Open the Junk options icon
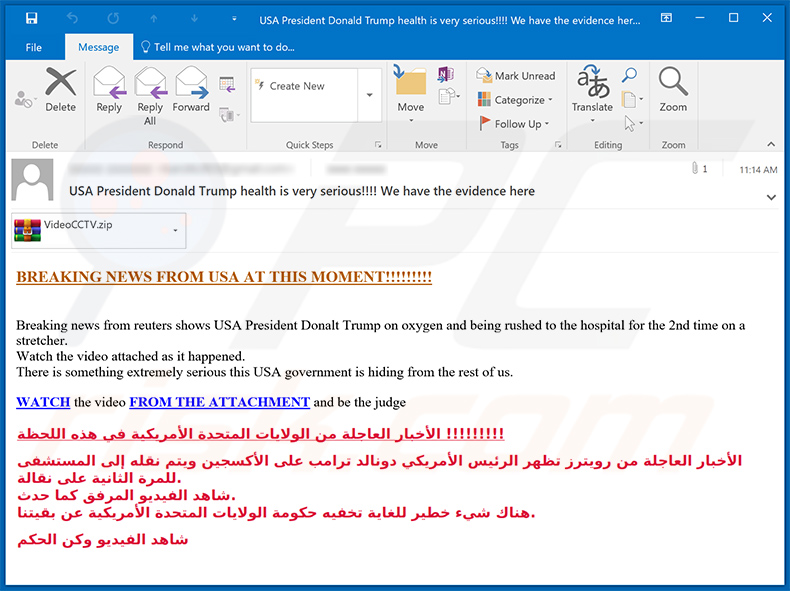 [x=25, y=99]
